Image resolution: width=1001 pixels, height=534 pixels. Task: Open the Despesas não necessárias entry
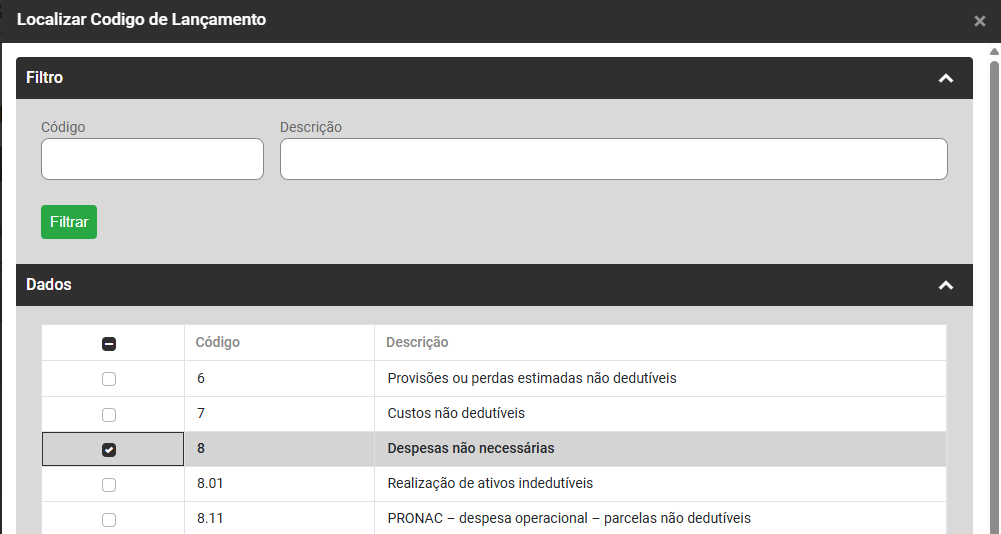click(x=471, y=448)
